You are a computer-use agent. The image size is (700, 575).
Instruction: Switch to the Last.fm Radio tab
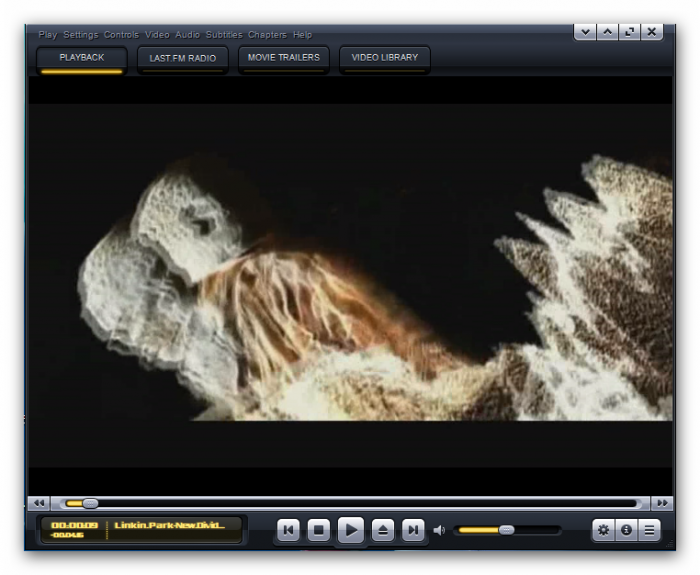point(183,60)
